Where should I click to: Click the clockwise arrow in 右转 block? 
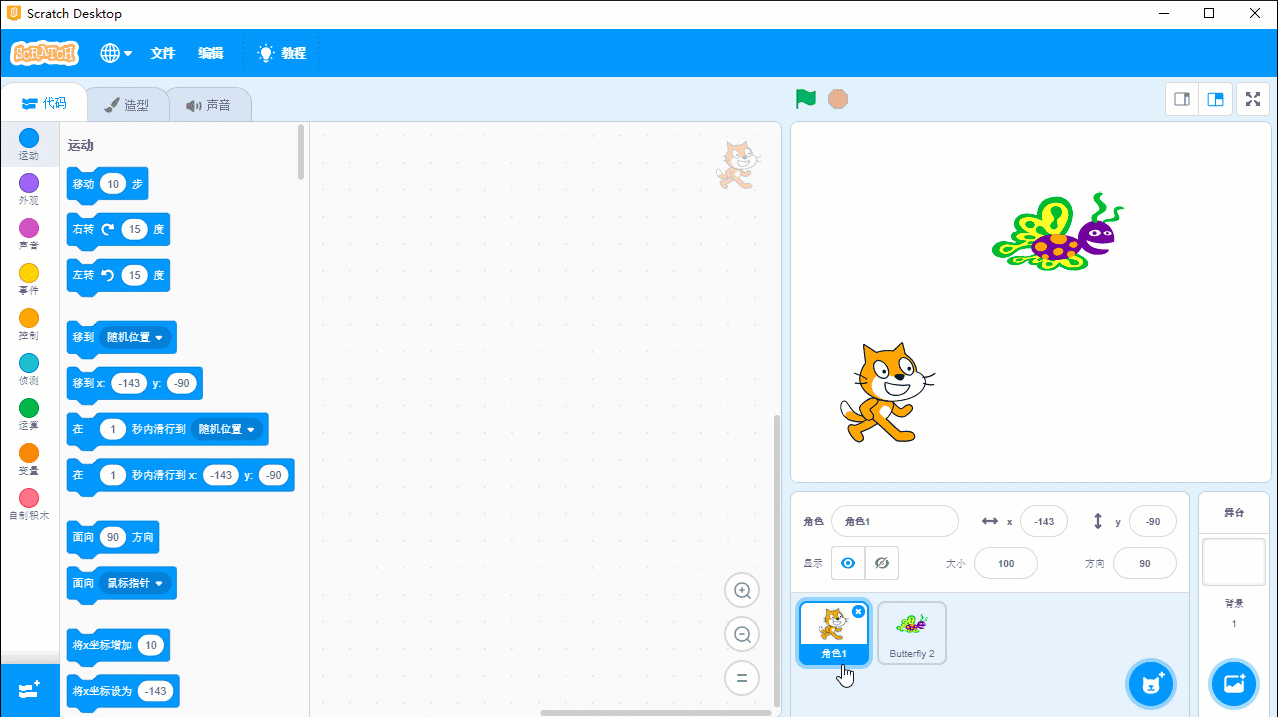click(108, 229)
